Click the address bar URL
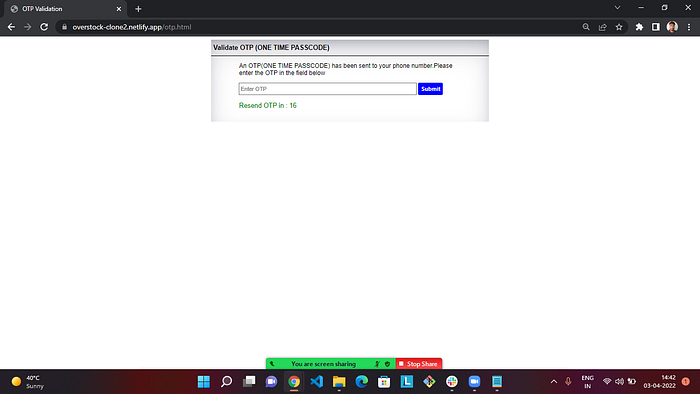 (x=132, y=27)
